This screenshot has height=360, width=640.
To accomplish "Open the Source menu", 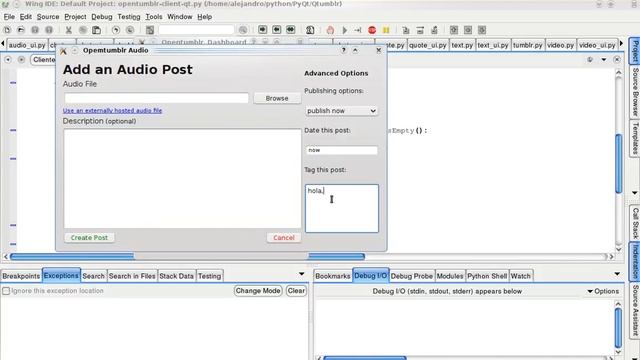I will [x=48, y=17].
